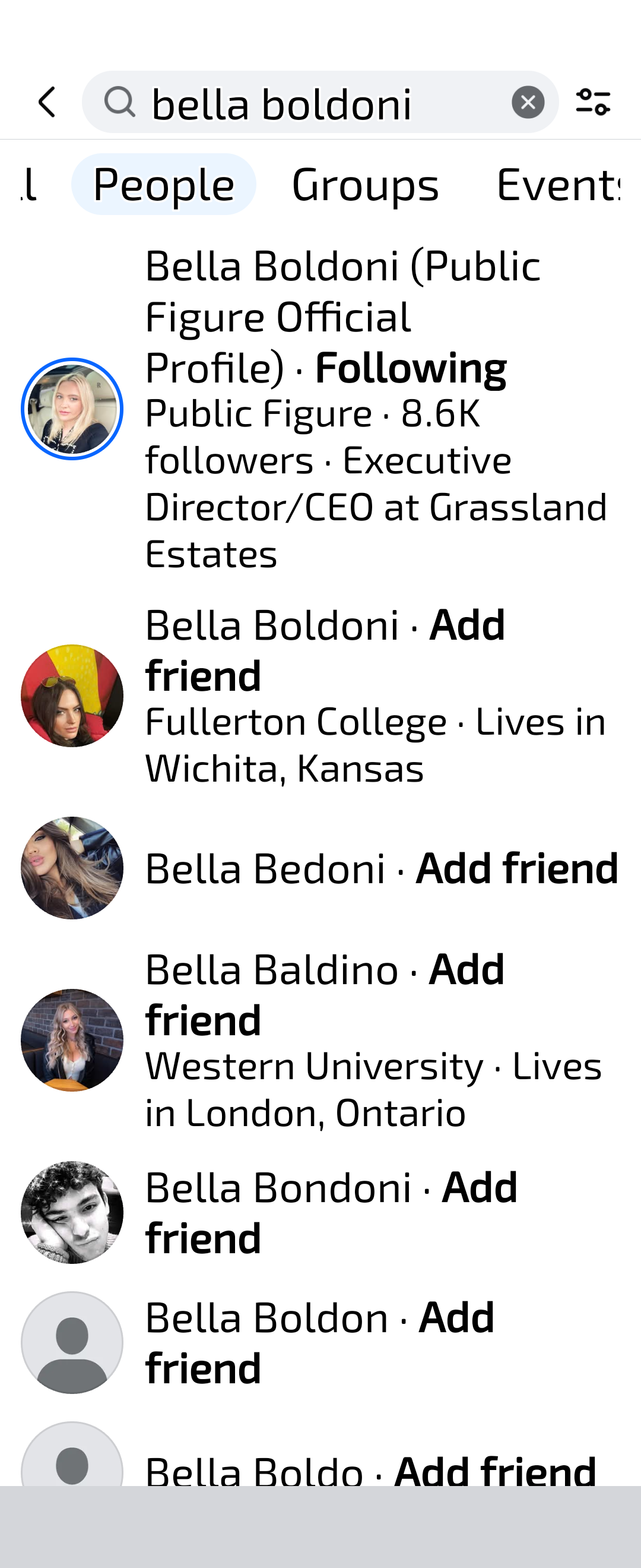Open Bella Bedoni's profile picture

coord(72,868)
